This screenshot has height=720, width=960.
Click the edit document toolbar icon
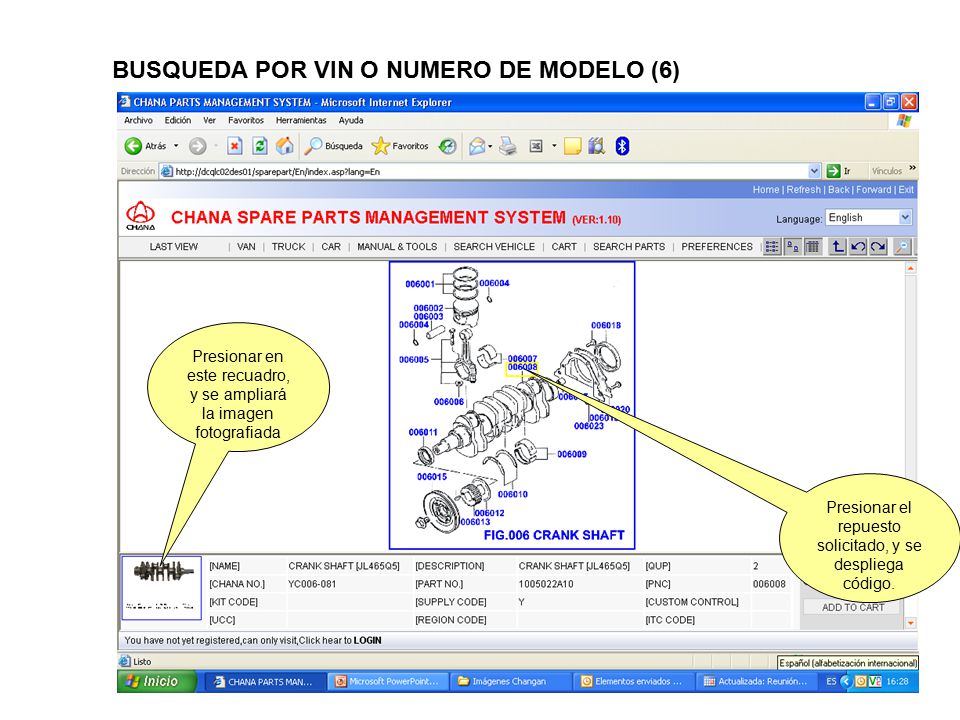[536, 146]
